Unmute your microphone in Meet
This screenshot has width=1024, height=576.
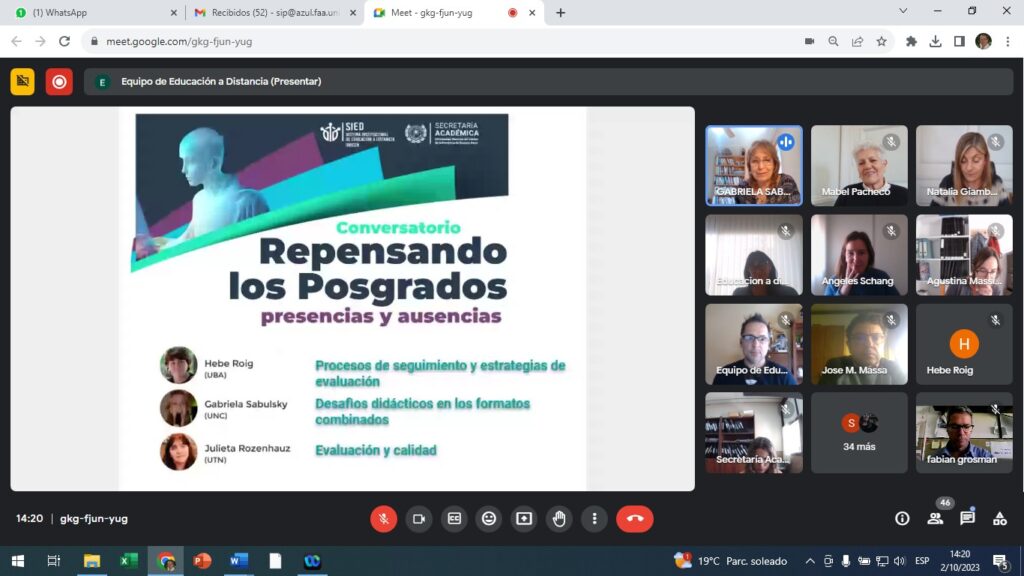(383, 518)
